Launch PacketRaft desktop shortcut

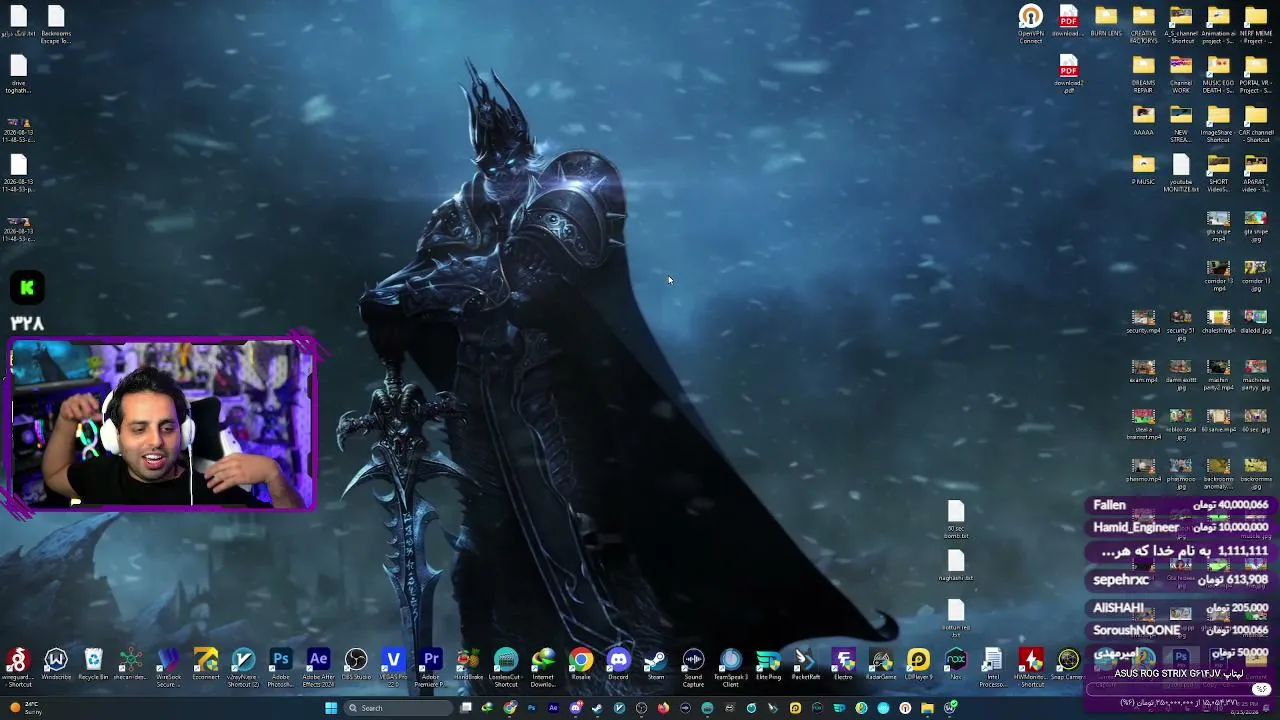[806, 665]
